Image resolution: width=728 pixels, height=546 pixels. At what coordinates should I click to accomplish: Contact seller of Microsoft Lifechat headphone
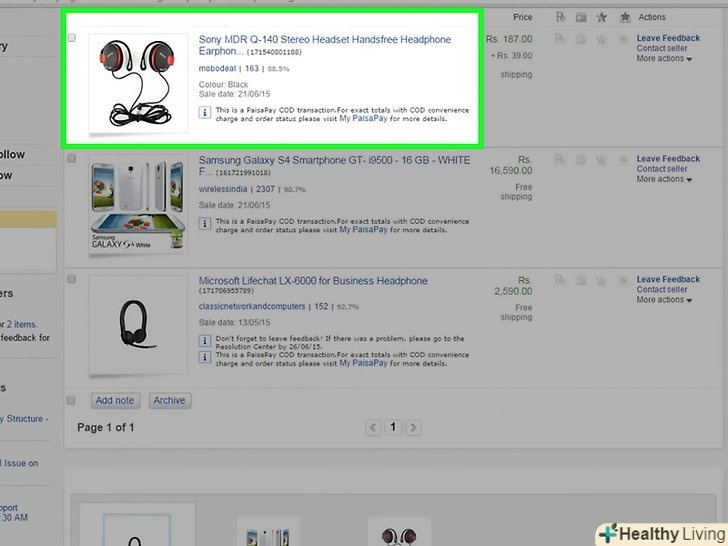tap(662, 290)
